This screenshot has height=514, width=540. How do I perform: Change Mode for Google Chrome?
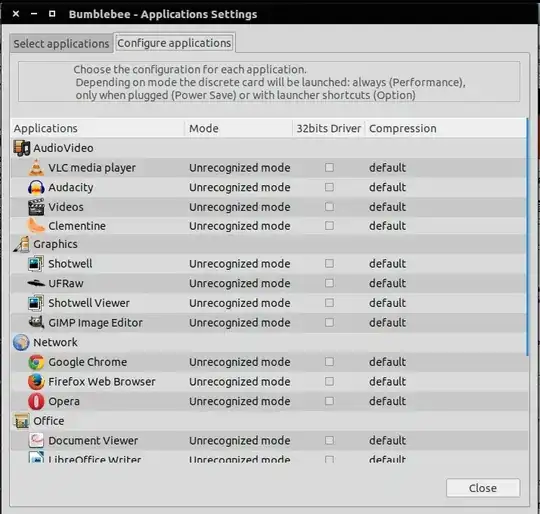(x=239, y=362)
